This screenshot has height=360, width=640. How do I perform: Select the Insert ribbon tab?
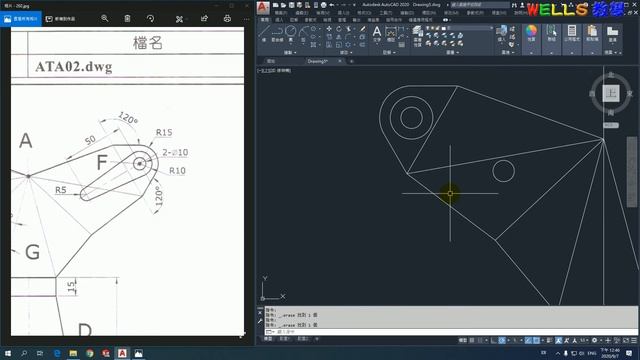click(279, 20)
